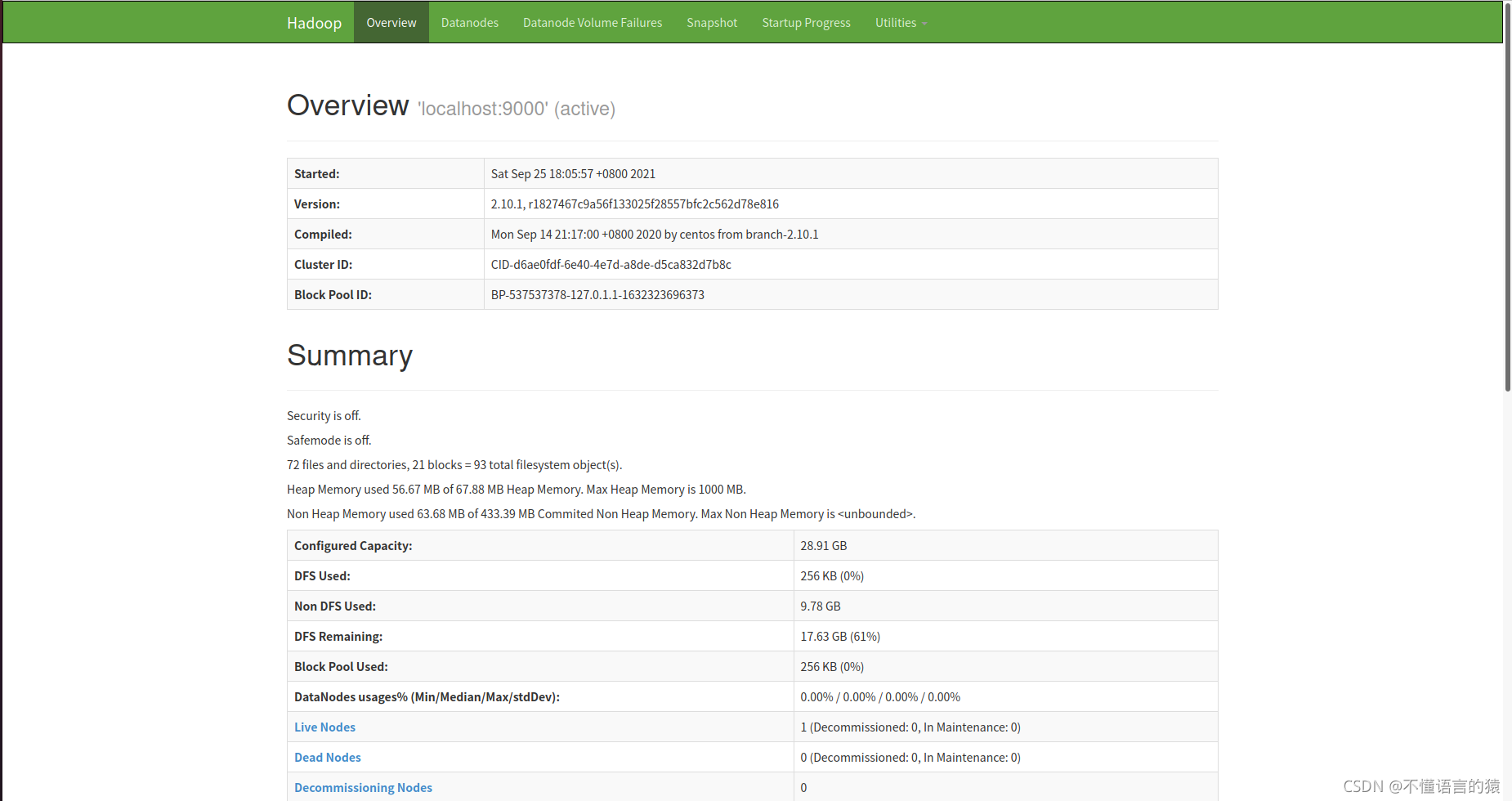Click the 'Version:' label cell
Viewport: 1512px width, 801px height.
coord(386,204)
